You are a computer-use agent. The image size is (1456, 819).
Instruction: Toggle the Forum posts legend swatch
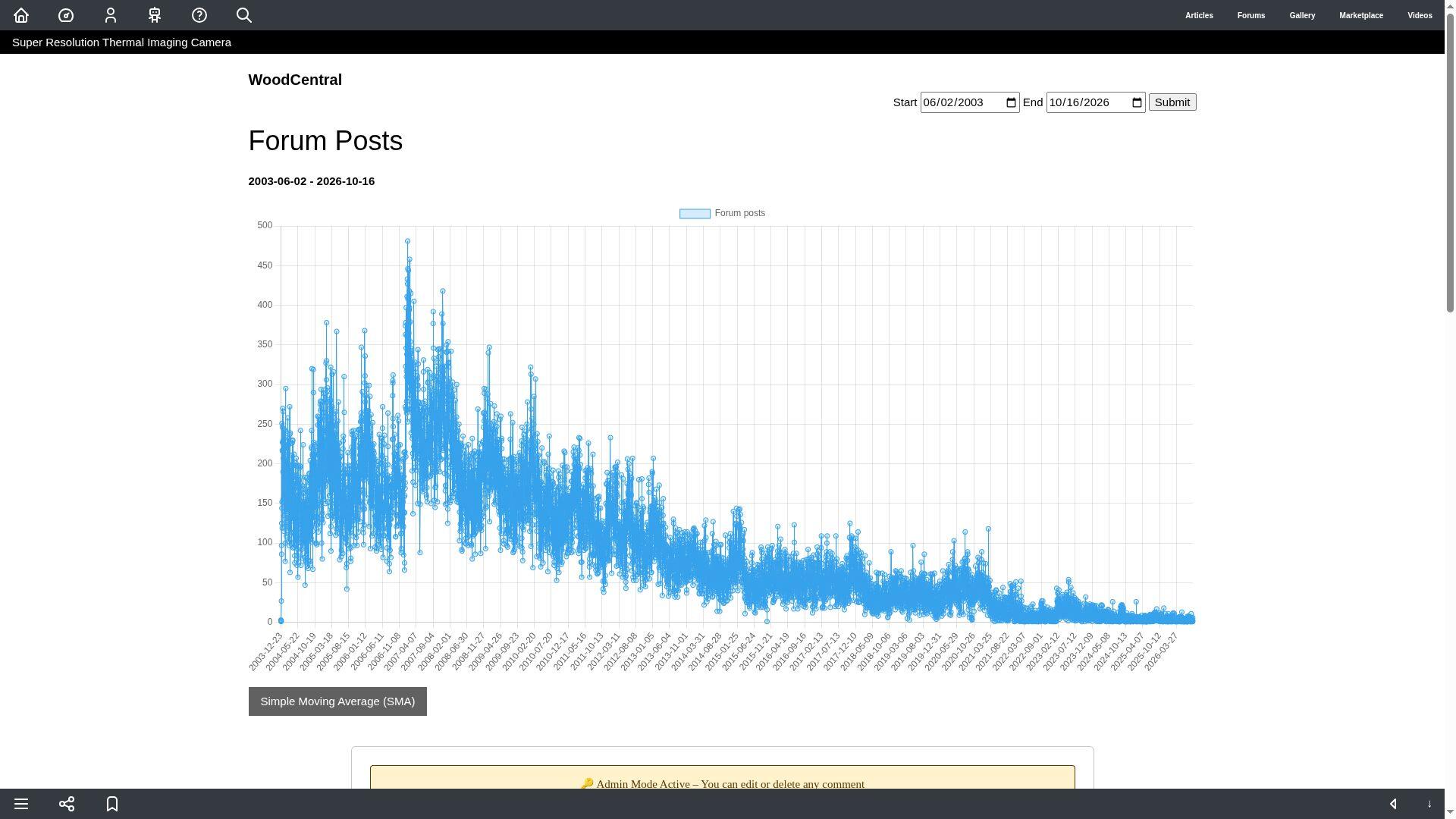(x=695, y=214)
